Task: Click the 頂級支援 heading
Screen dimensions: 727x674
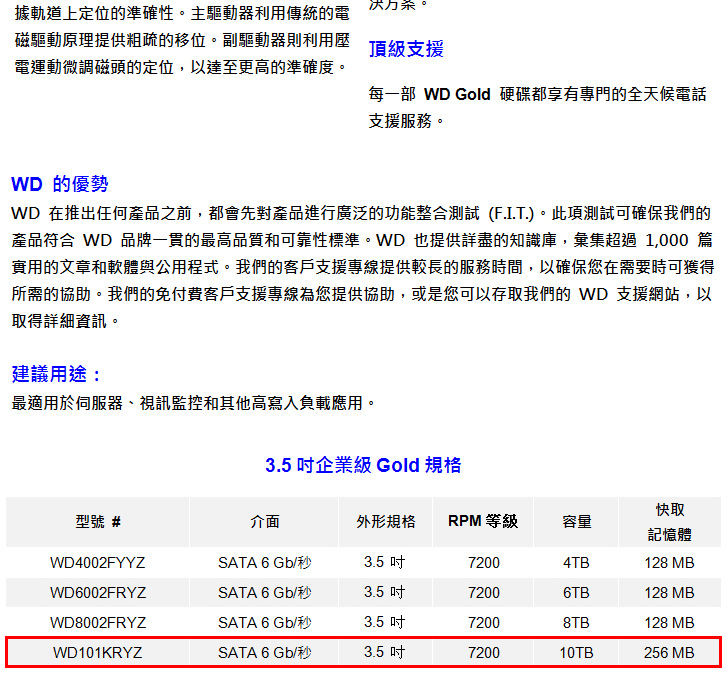Action: 406,49
